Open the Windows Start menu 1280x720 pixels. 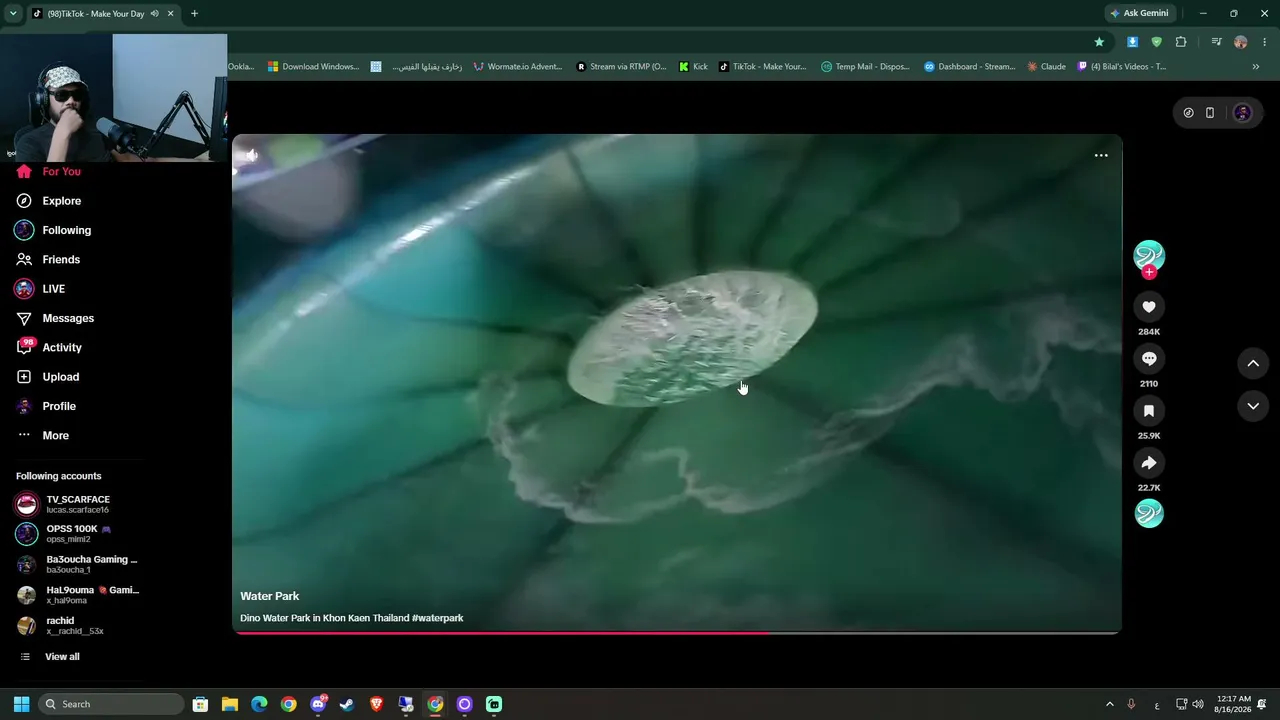point(21,704)
